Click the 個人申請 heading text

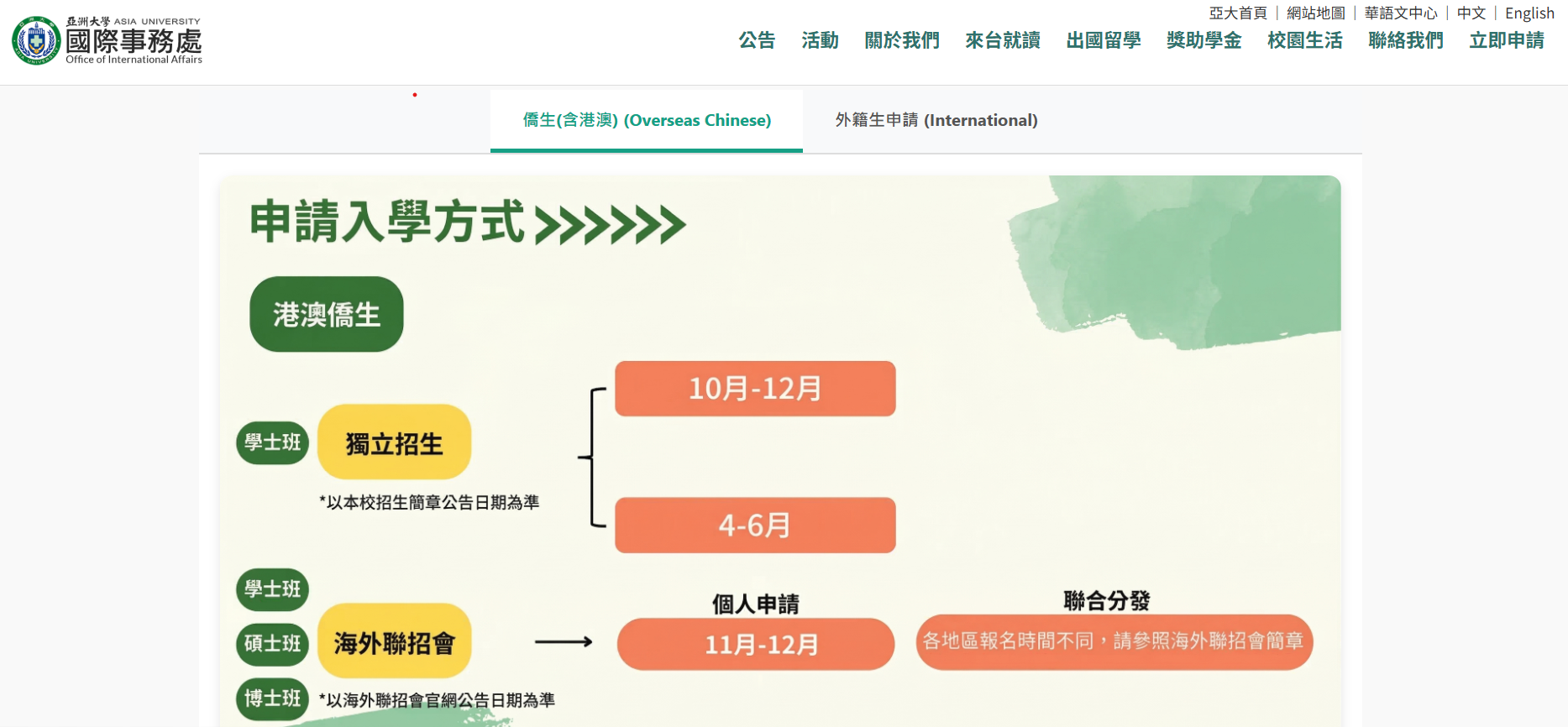point(755,604)
